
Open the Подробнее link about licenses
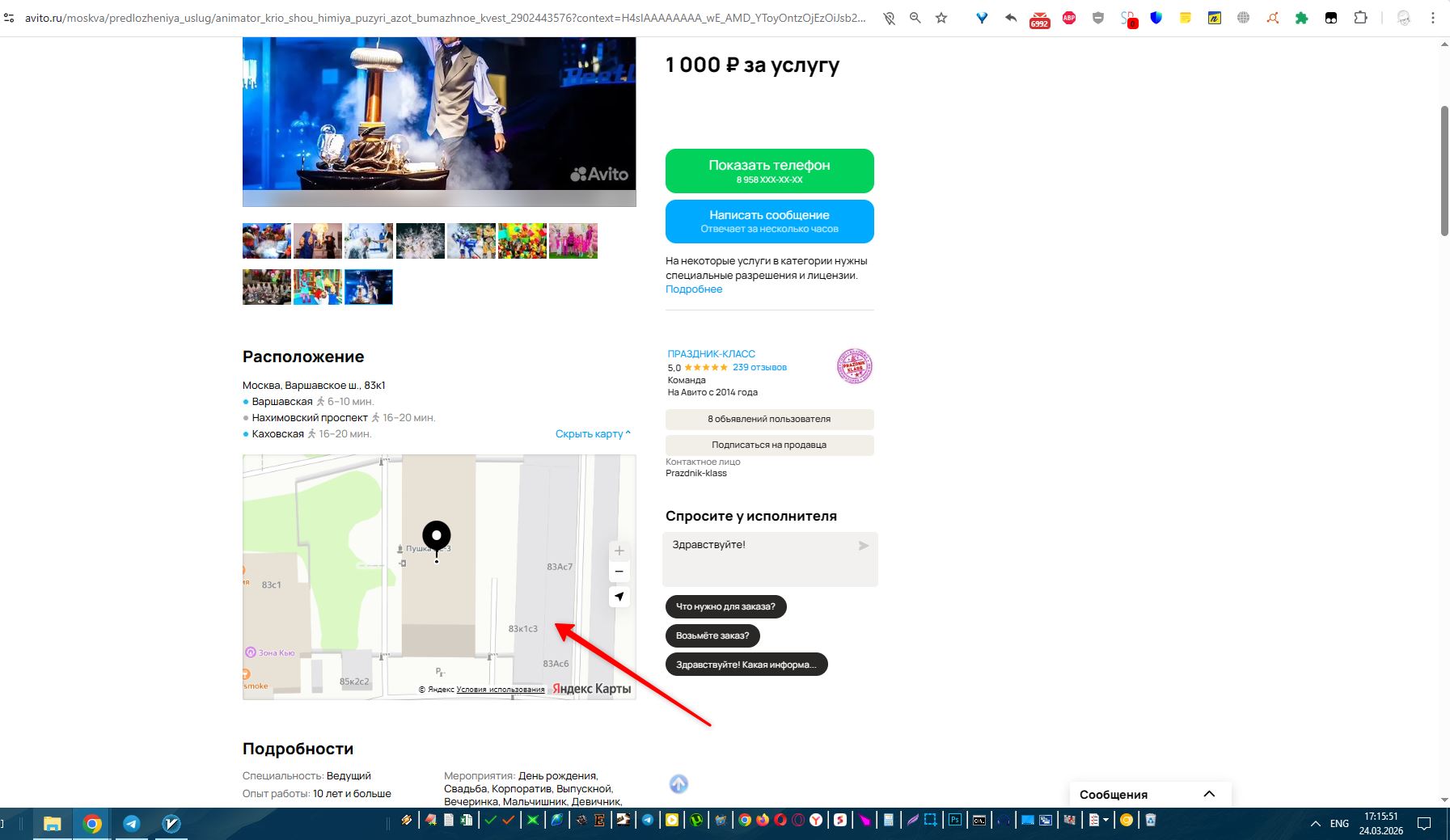[x=694, y=289]
